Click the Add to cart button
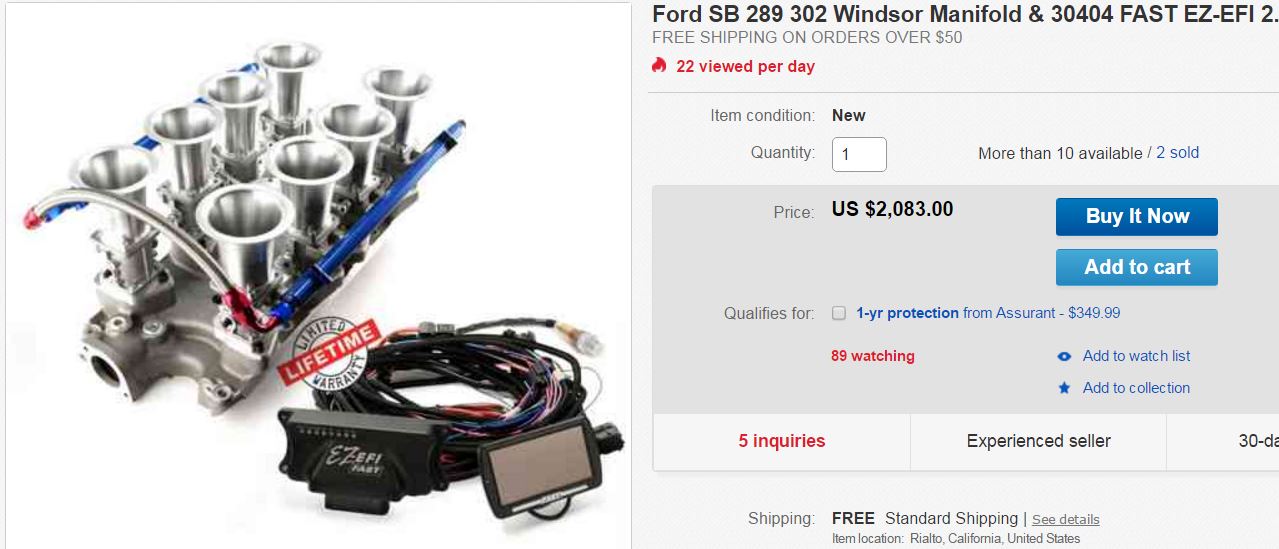 click(x=1137, y=267)
